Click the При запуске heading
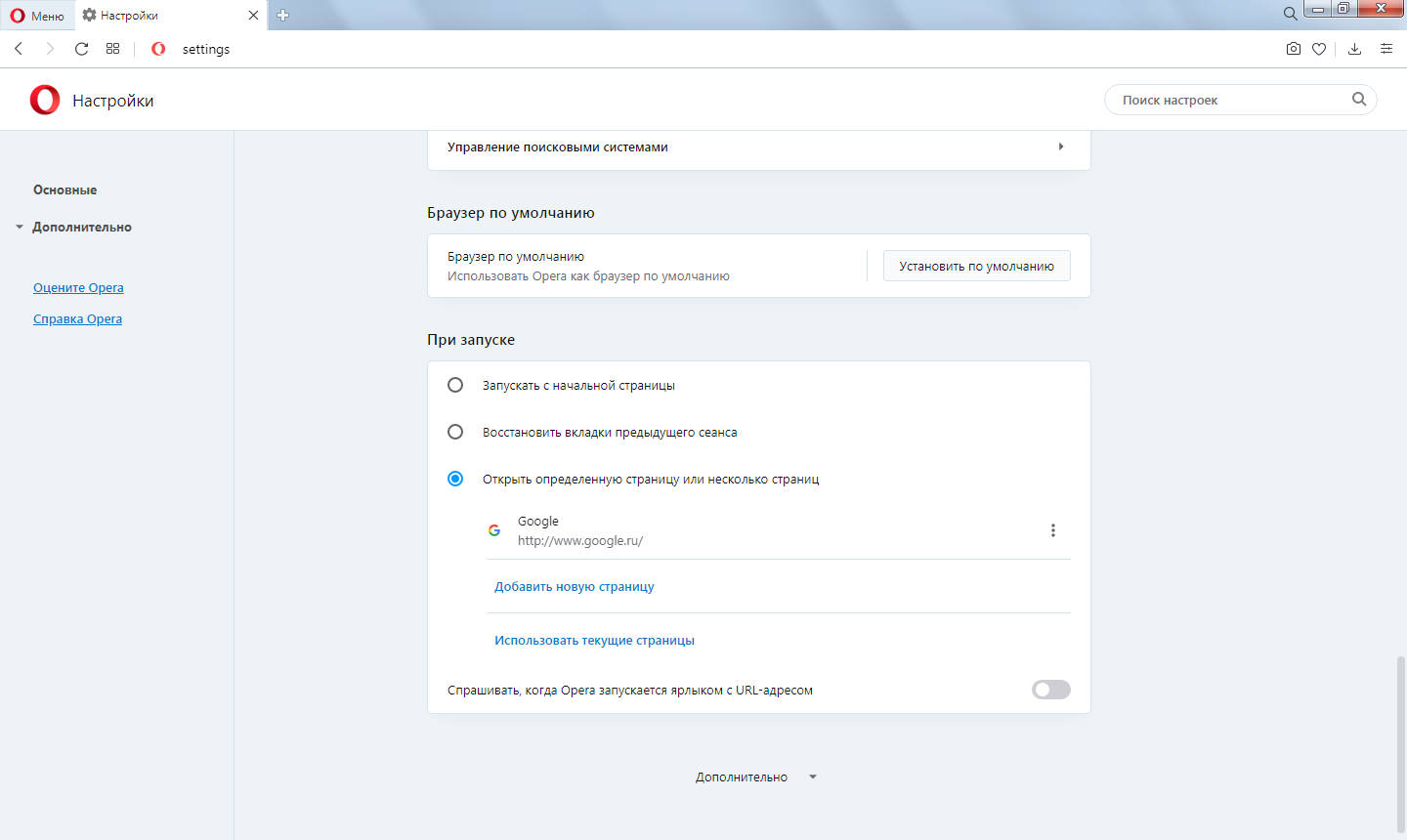1407x840 pixels. click(471, 340)
